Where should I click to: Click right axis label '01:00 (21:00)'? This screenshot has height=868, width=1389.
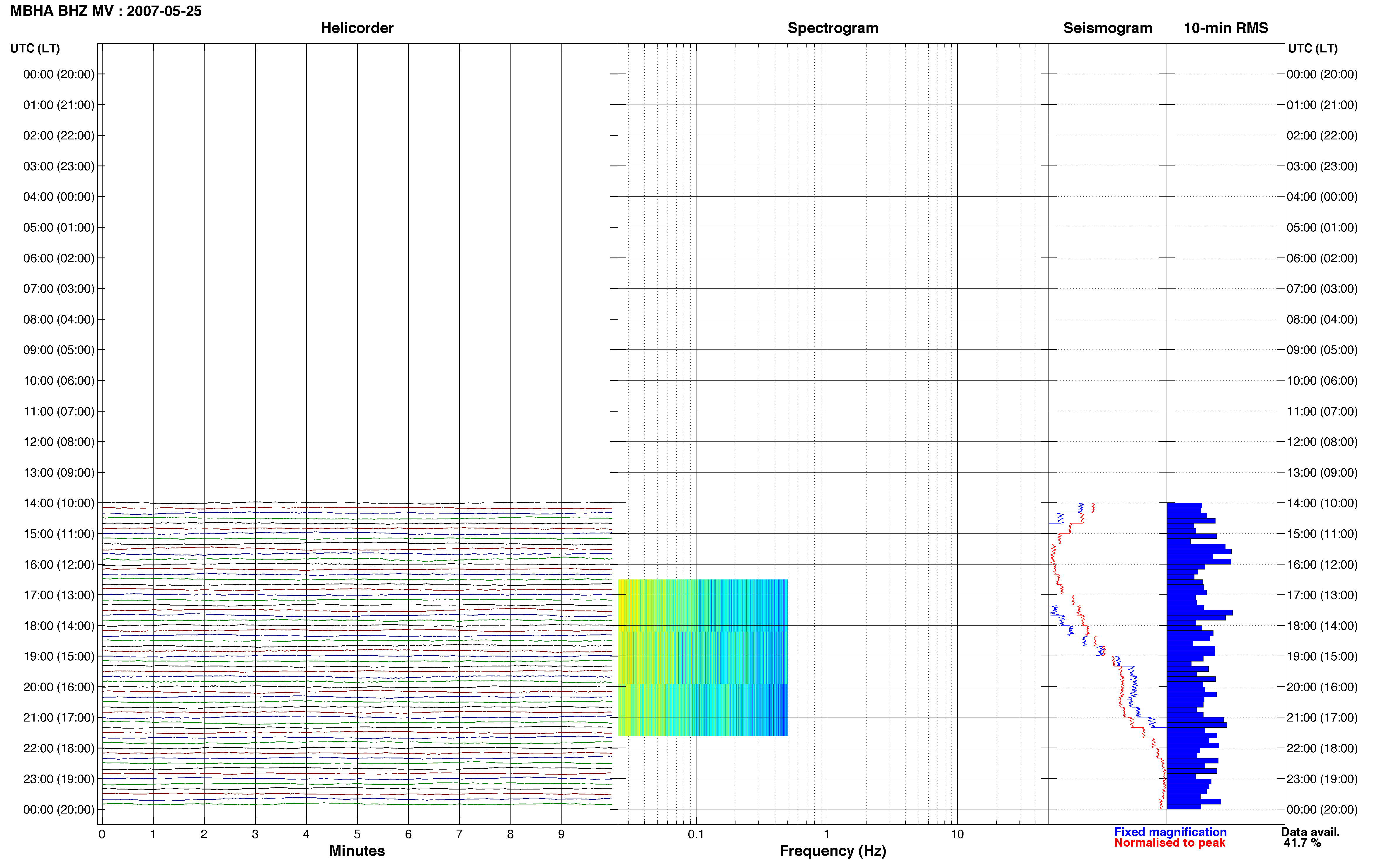point(1322,105)
